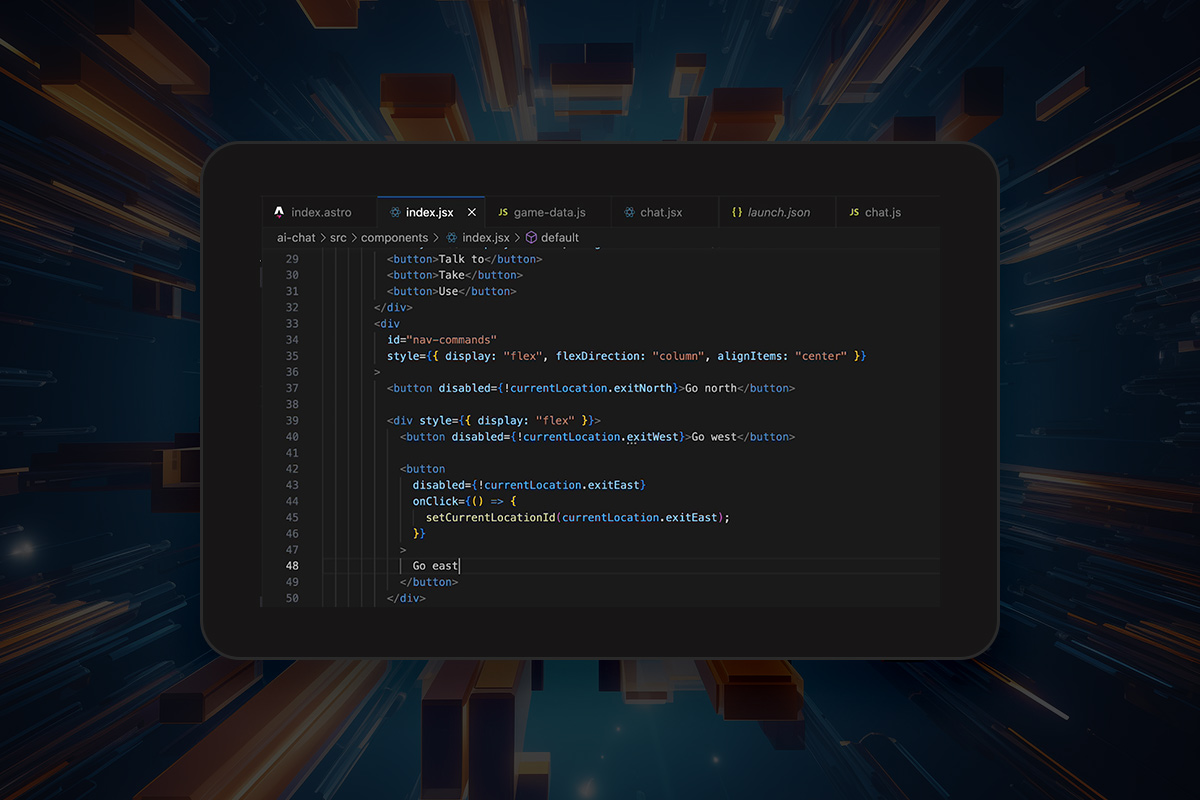
Task: Click flexDirection property on line 35
Action: click(600, 356)
